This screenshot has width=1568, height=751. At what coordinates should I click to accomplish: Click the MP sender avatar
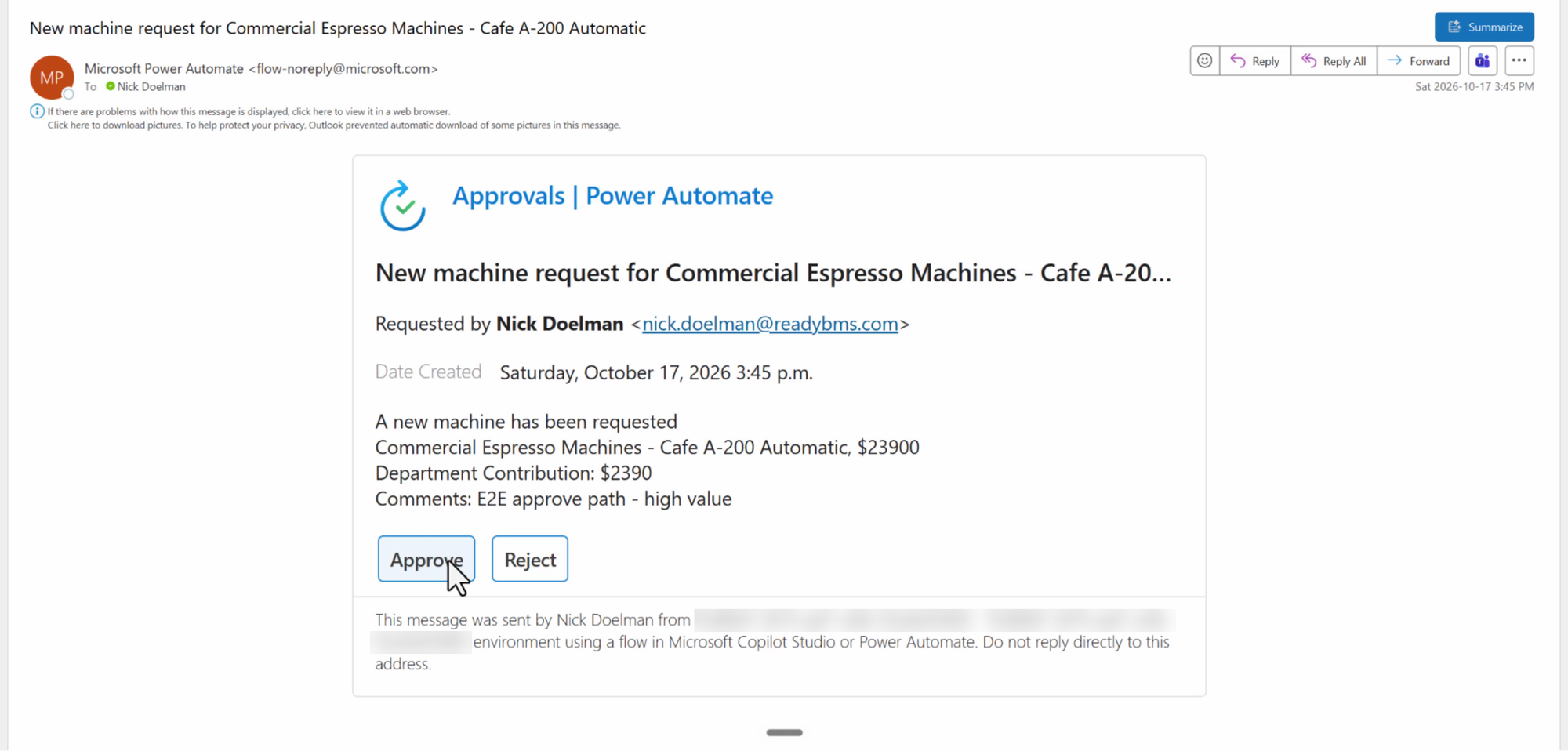tap(52, 78)
